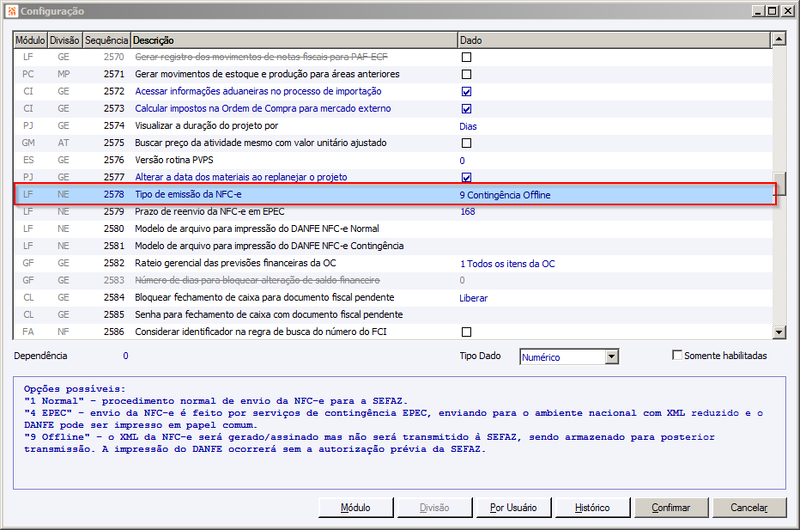The height and width of the screenshot is (530, 800).
Task: Click sequence number 2572
Action: point(114,91)
